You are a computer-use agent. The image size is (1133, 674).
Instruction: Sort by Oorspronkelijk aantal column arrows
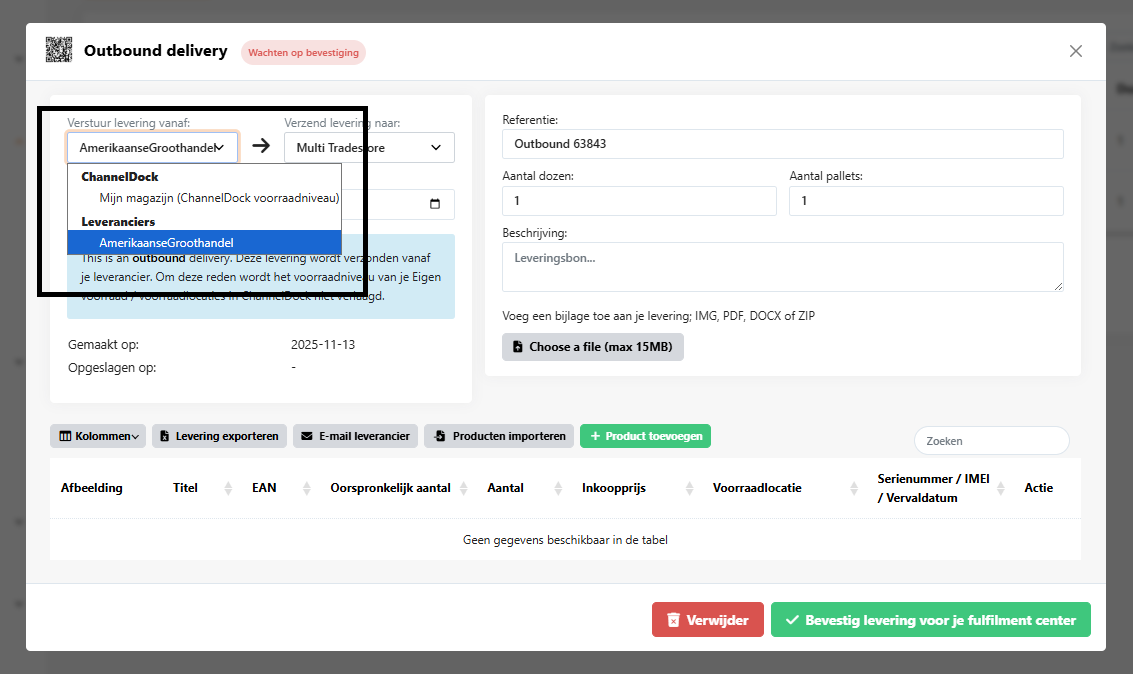coord(464,488)
